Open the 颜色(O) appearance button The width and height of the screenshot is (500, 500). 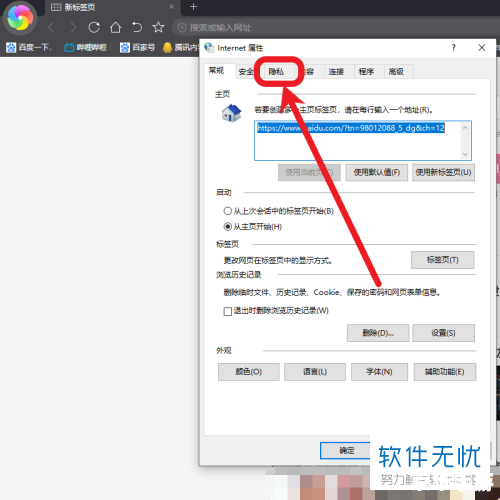tap(249, 372)
